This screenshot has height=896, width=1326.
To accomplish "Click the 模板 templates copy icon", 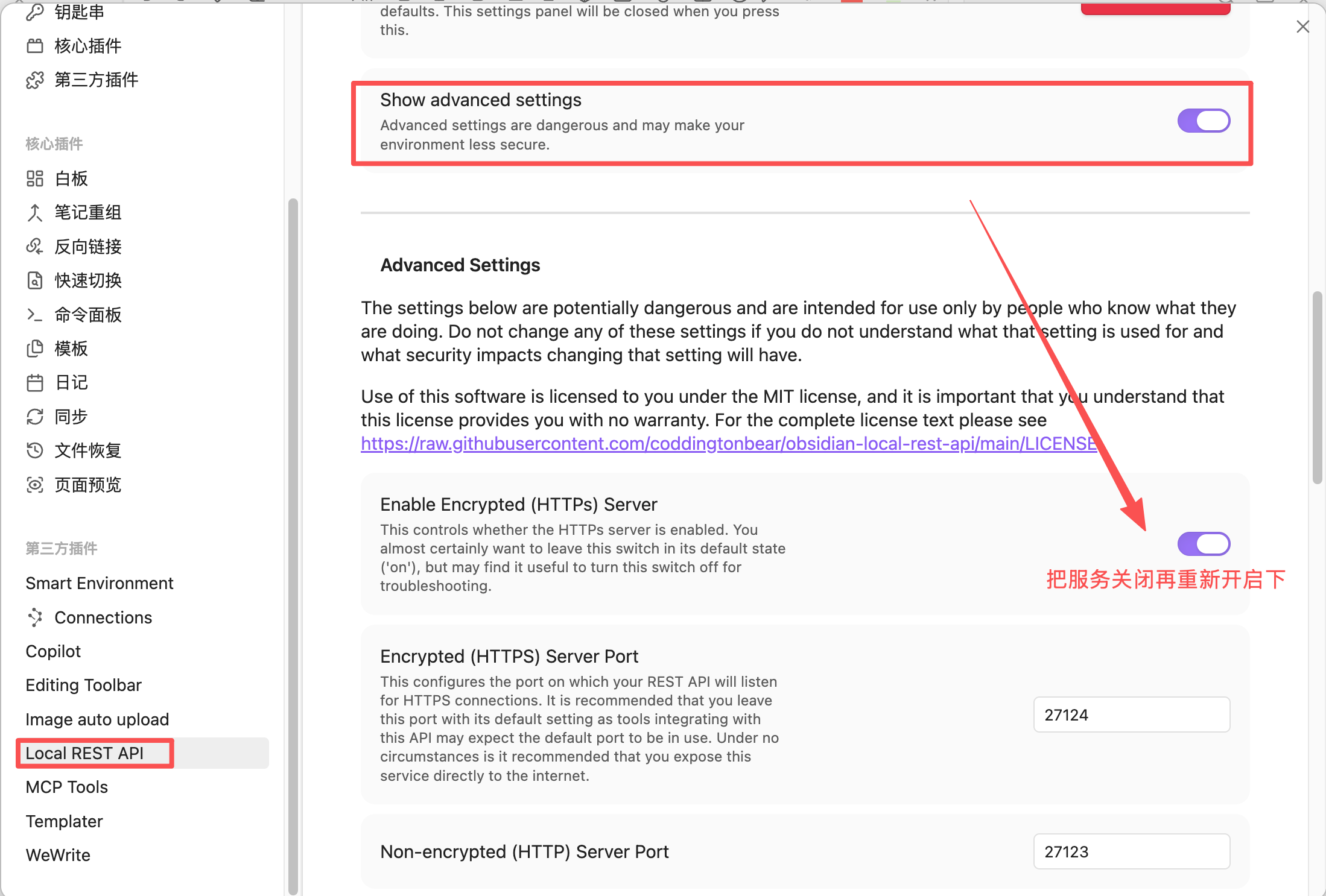I will [x=35, y=349].
